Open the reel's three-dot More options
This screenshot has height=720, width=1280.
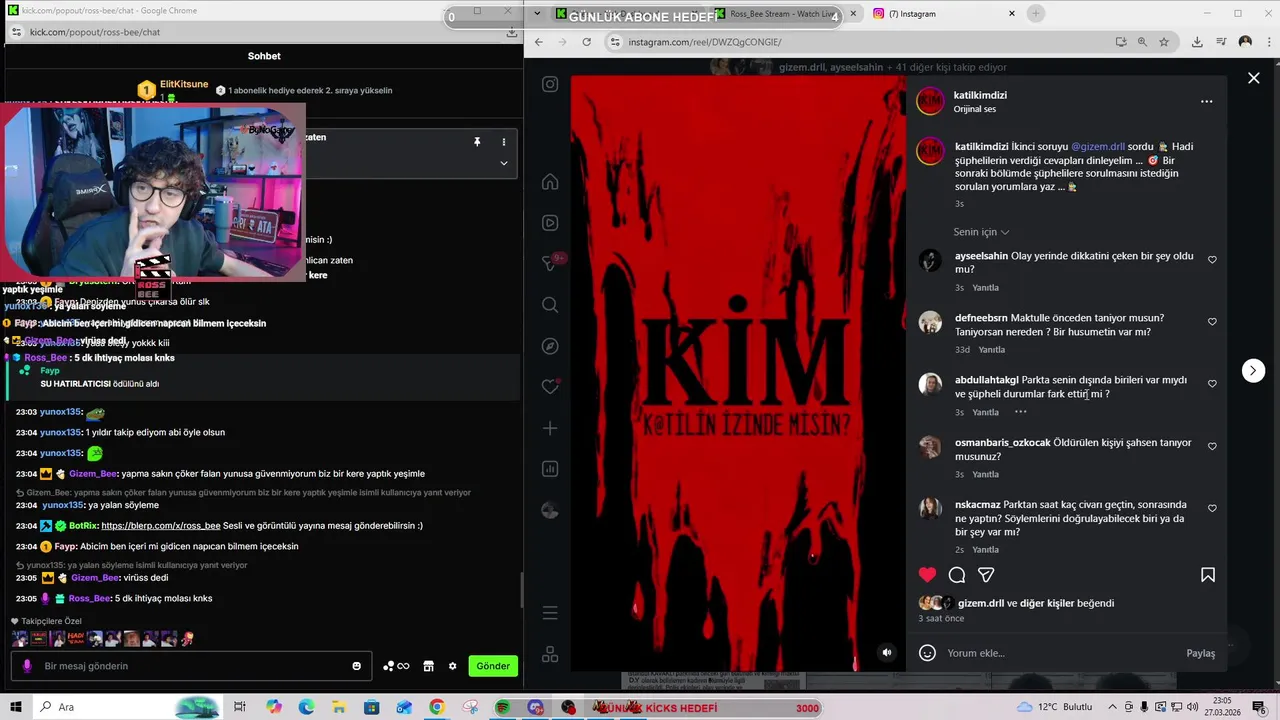pos(1206,101)
